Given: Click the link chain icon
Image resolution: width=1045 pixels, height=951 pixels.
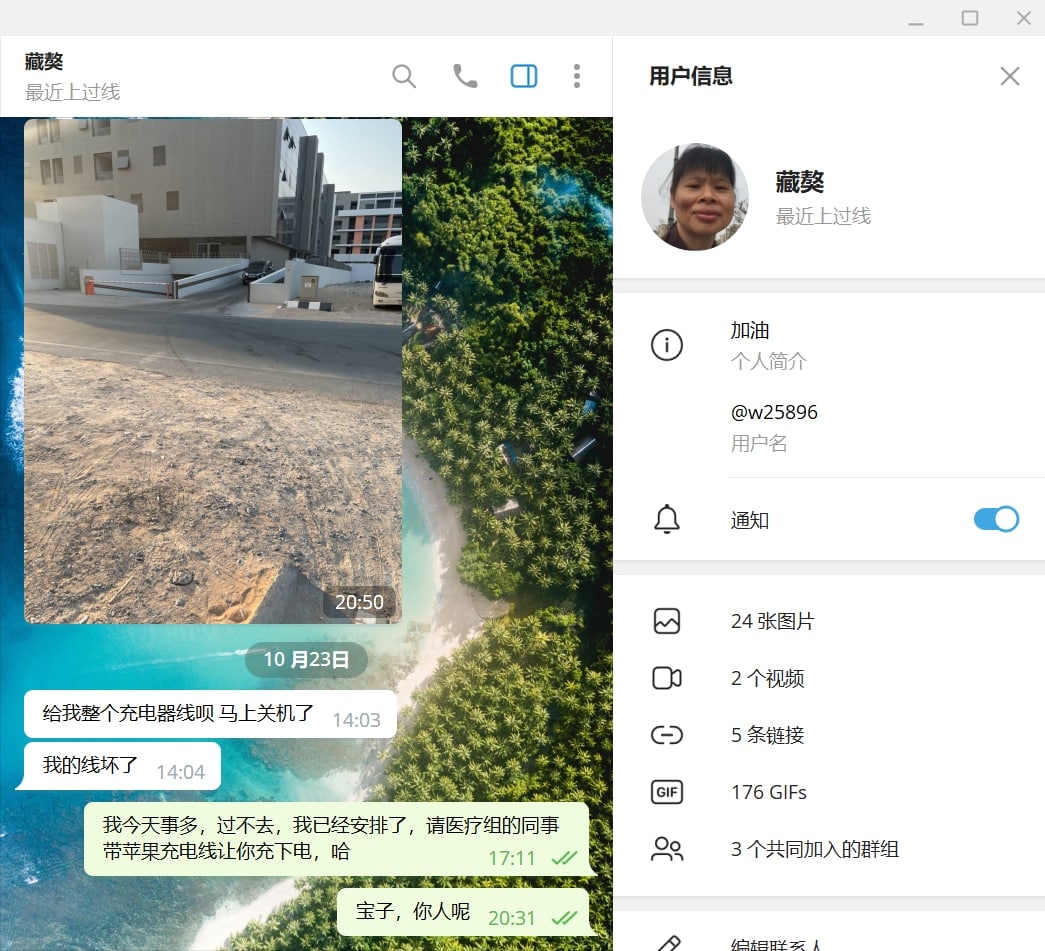Looking at the screenshot, I should tap(666, 735).
